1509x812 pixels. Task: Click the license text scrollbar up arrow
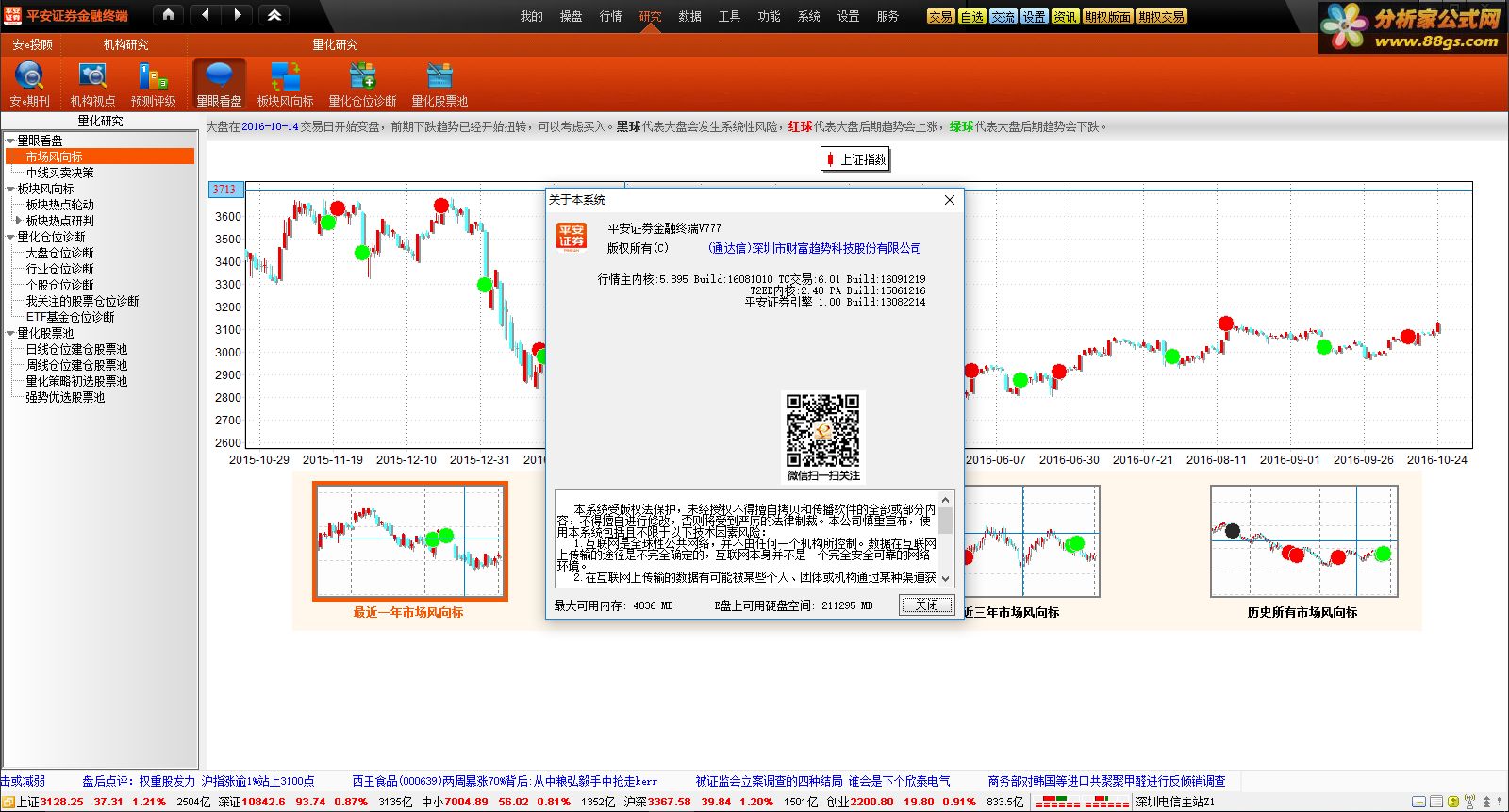[x=946, y=498]
